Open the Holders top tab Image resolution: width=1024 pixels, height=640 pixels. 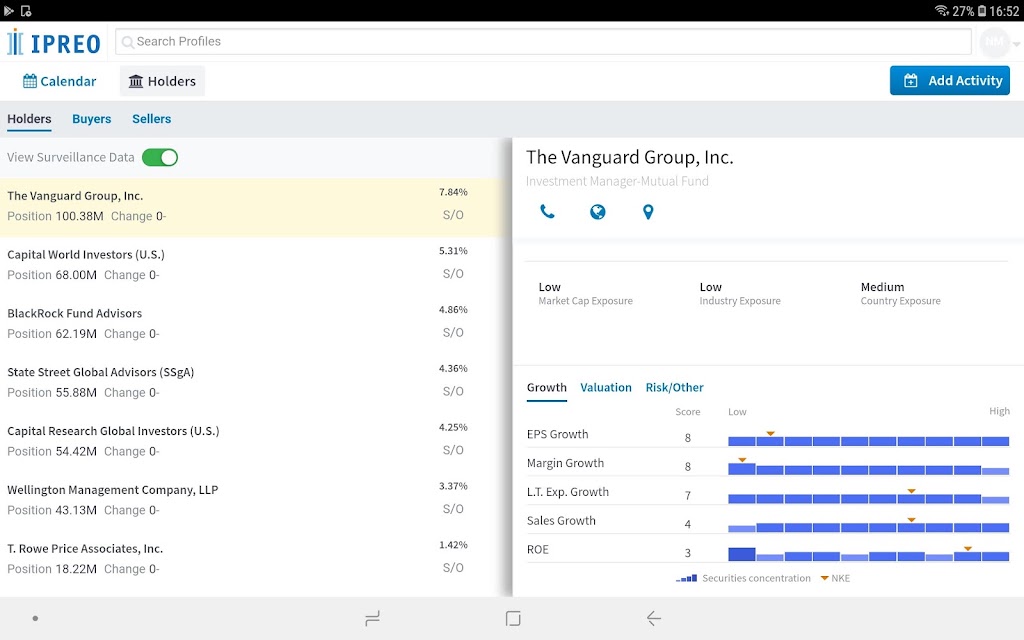[x=162, y=81]
